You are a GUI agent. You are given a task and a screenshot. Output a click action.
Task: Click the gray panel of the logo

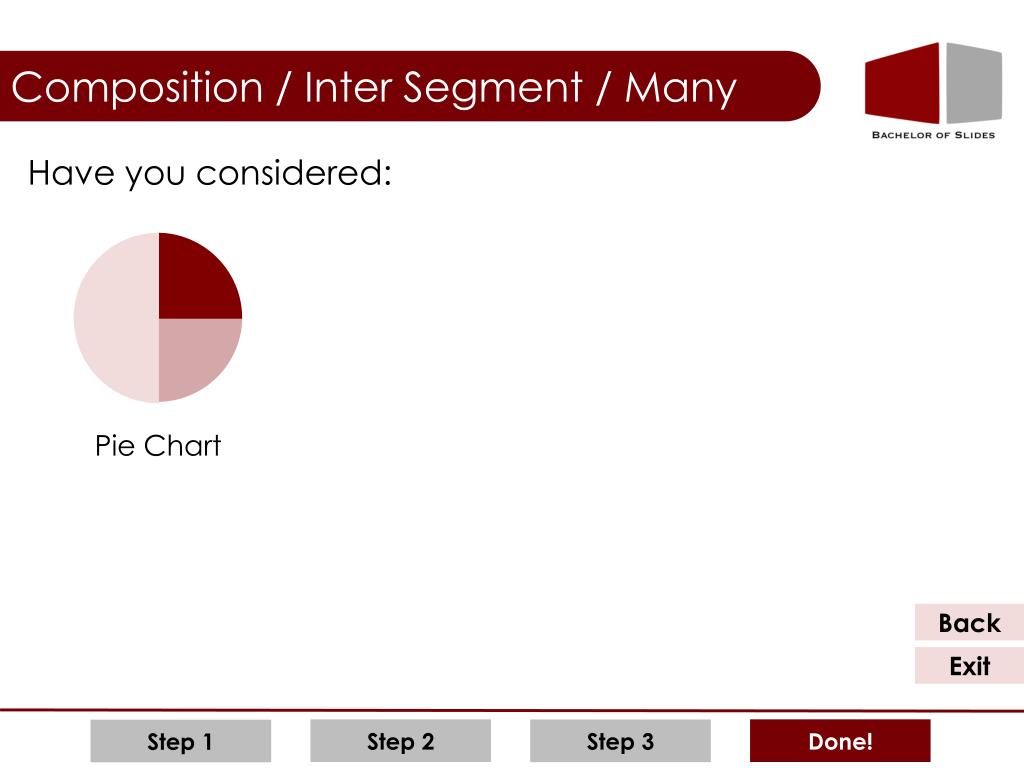point(974,83)
